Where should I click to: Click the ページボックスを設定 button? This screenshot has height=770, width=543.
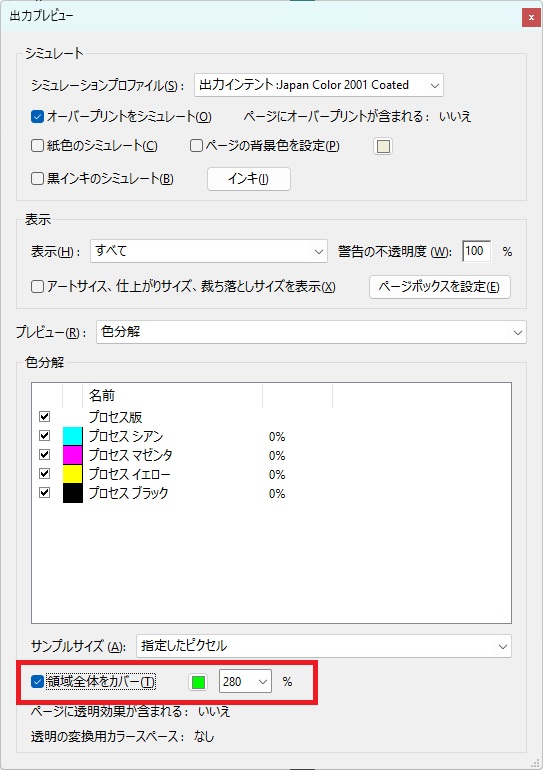pyautogui.click(x=440, y=287)
